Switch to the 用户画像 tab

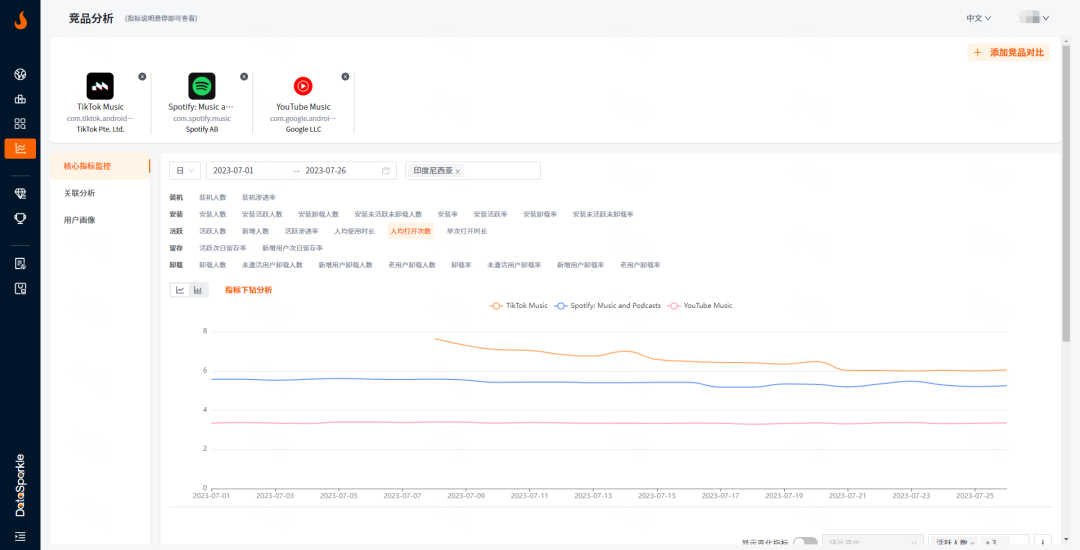coord(80,220)
